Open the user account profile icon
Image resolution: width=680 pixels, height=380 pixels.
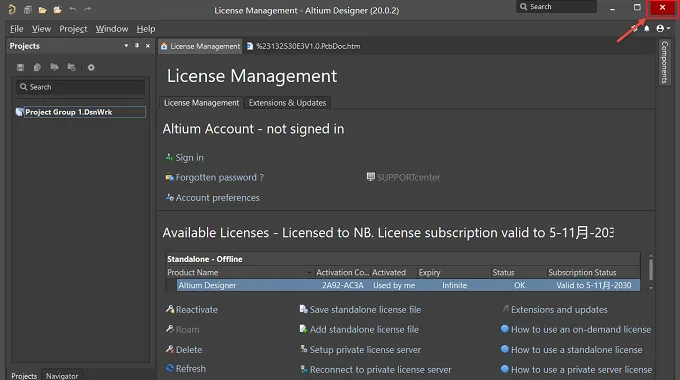[660, 29]
